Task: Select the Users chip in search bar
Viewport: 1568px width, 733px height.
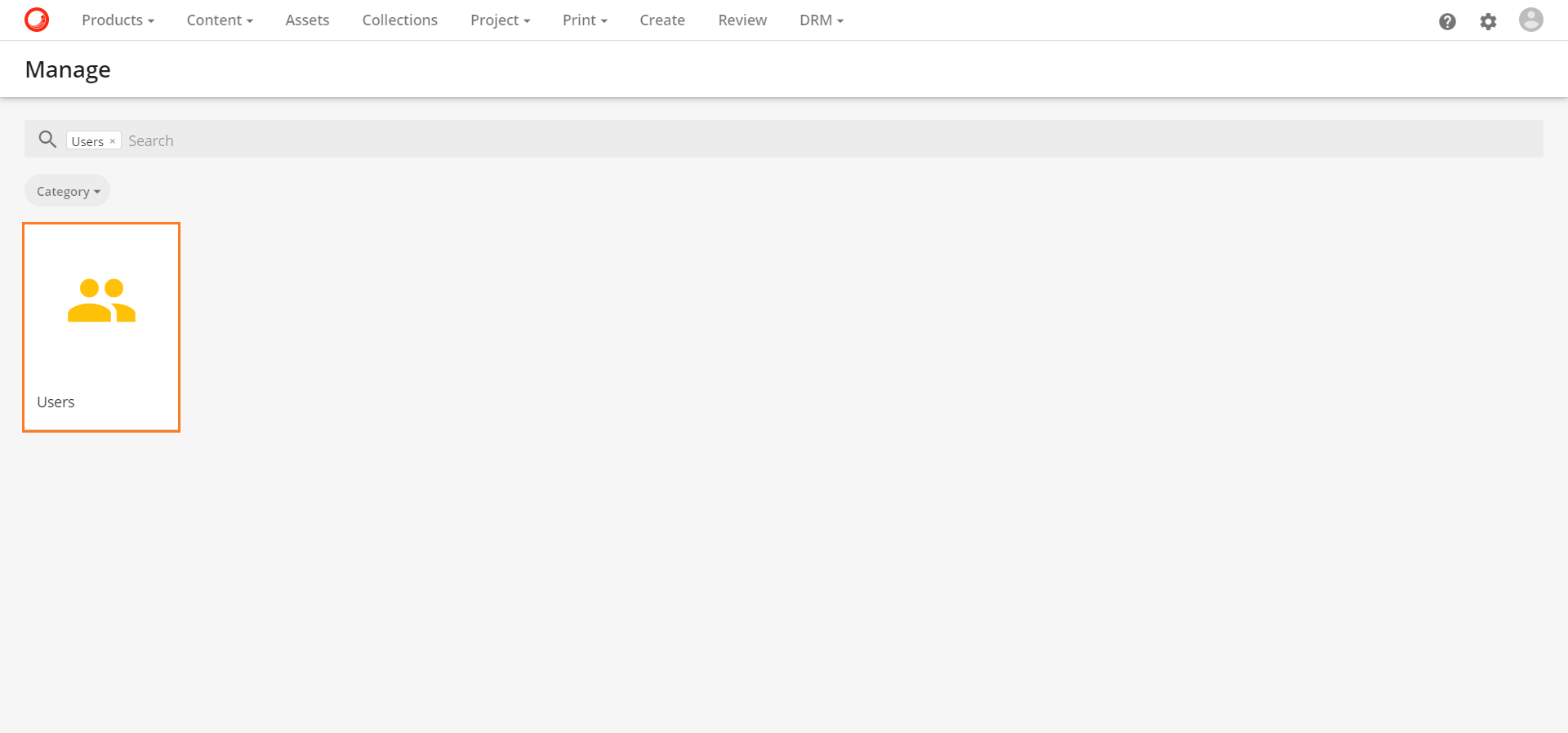Action: (x=87, y=141)
